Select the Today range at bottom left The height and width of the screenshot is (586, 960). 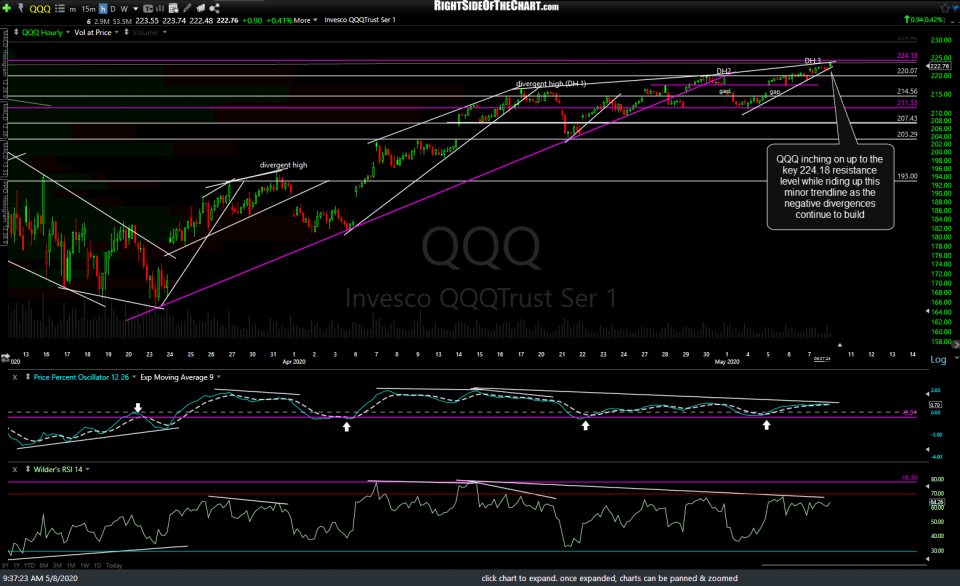coord(113,565)
